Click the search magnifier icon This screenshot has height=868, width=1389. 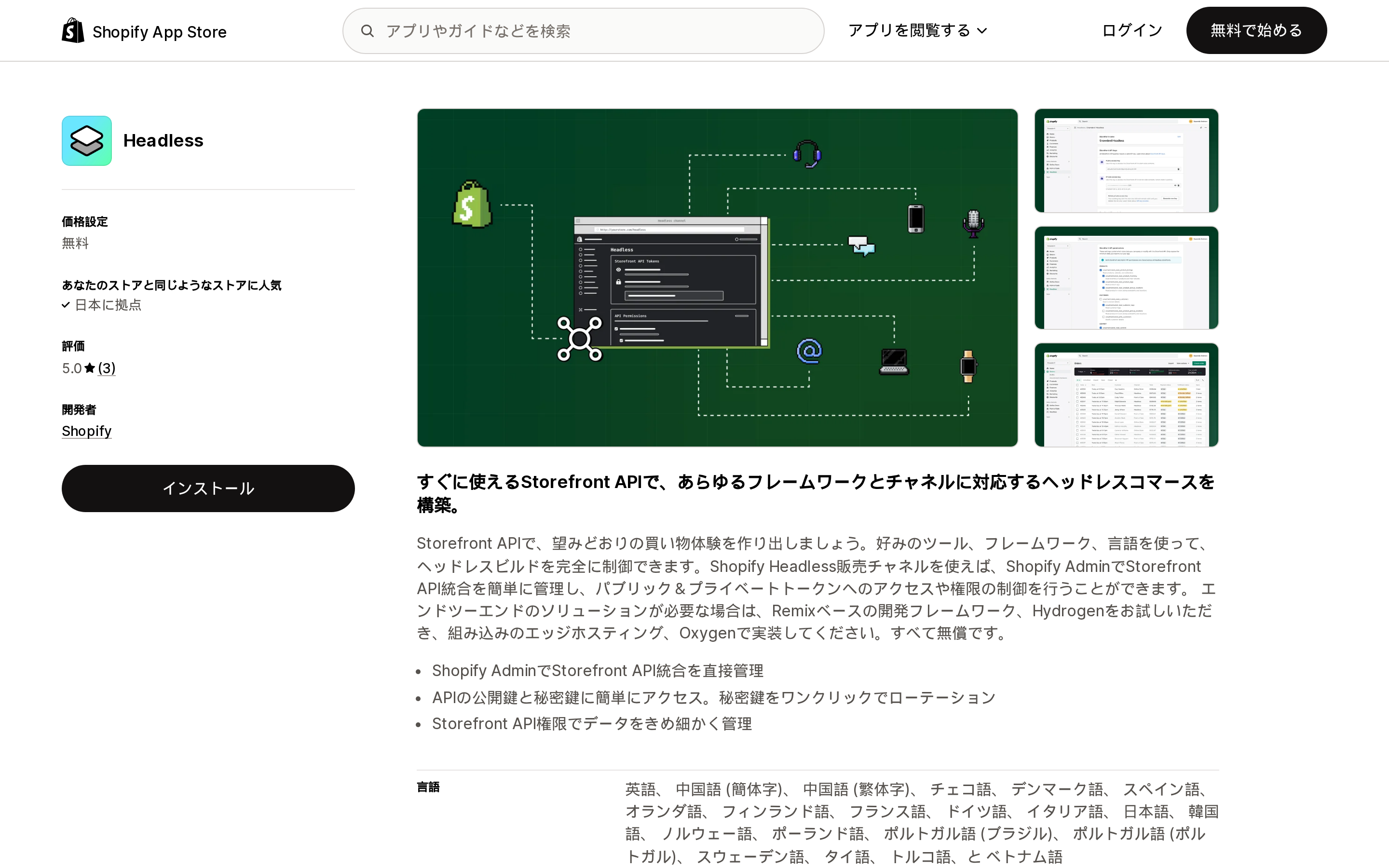point(368,31)
